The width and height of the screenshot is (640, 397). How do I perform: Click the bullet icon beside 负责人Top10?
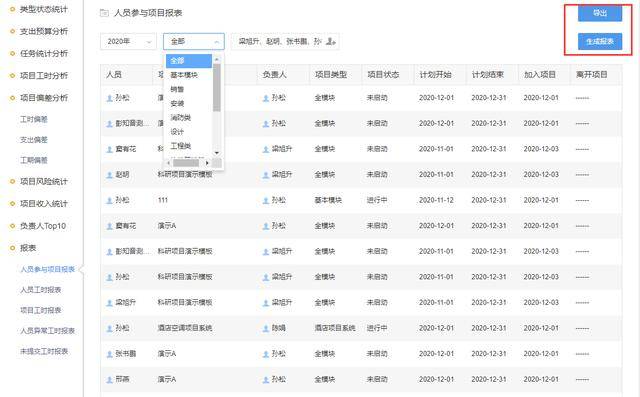(x=12, y=226)
